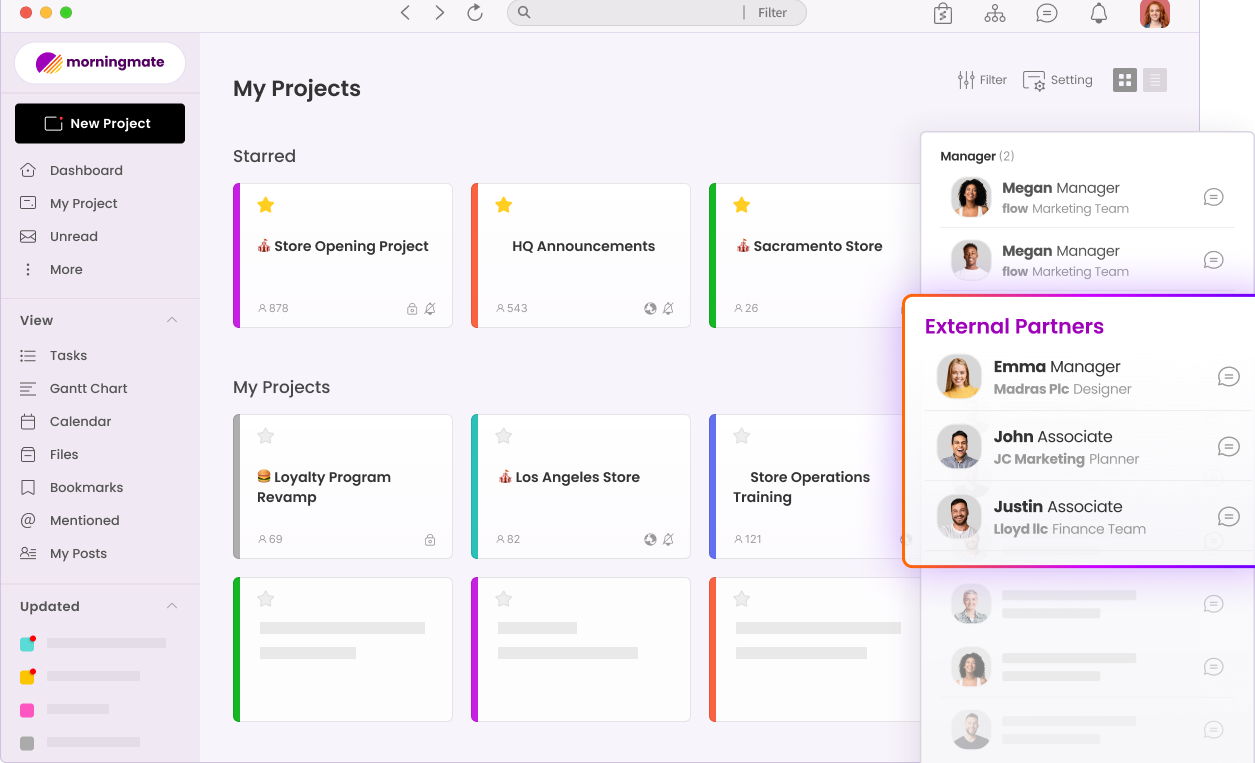Open the organization chart icon
The width and height of the screenshot is (1255, 763).
[994, 13]
